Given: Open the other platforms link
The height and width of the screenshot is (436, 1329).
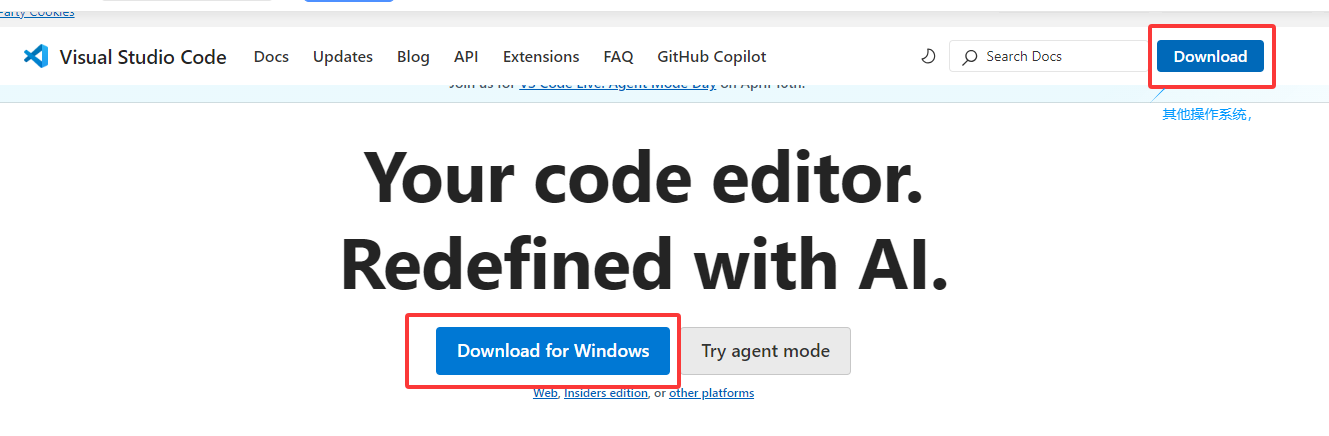Looking at the screenshot, I should point(711,393).
